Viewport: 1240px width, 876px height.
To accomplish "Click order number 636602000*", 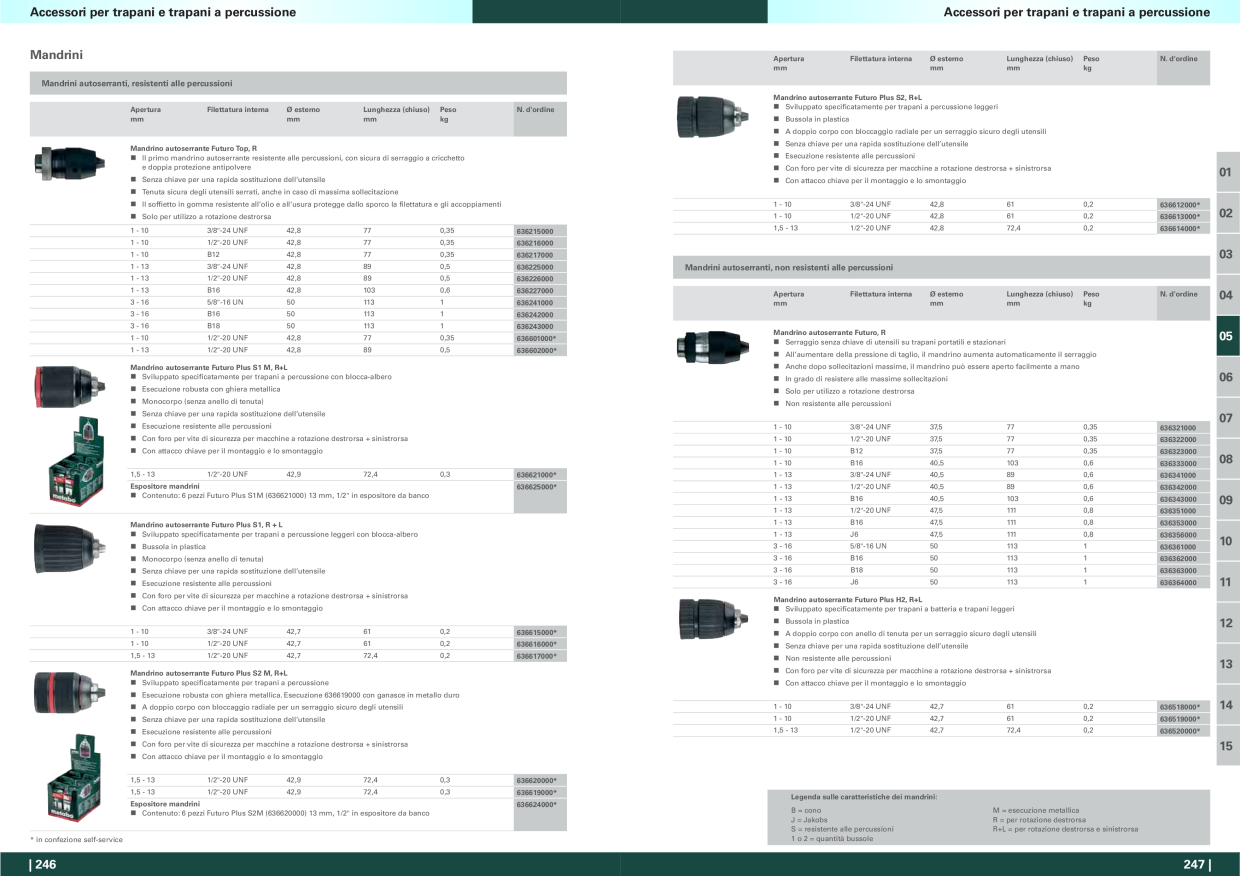I will pos(536,351).
